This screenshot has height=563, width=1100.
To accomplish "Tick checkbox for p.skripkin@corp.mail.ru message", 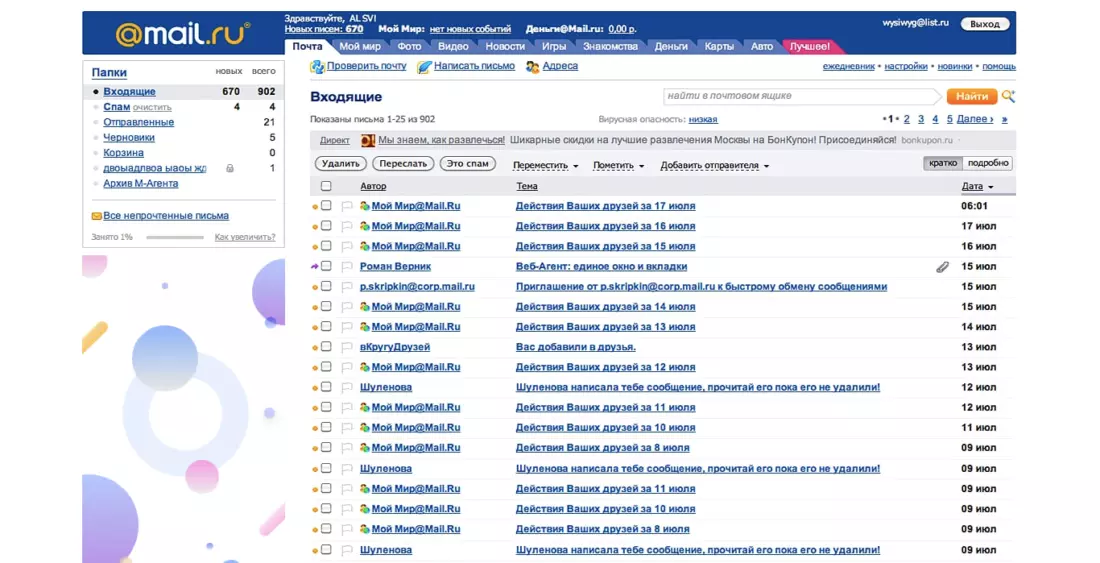I will 326,286.
